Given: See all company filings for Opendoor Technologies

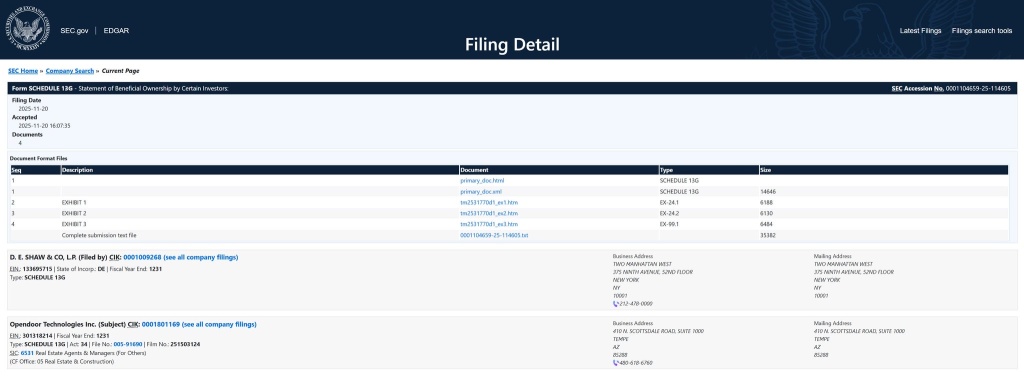Looking at the screenshot, I should 219,325.
